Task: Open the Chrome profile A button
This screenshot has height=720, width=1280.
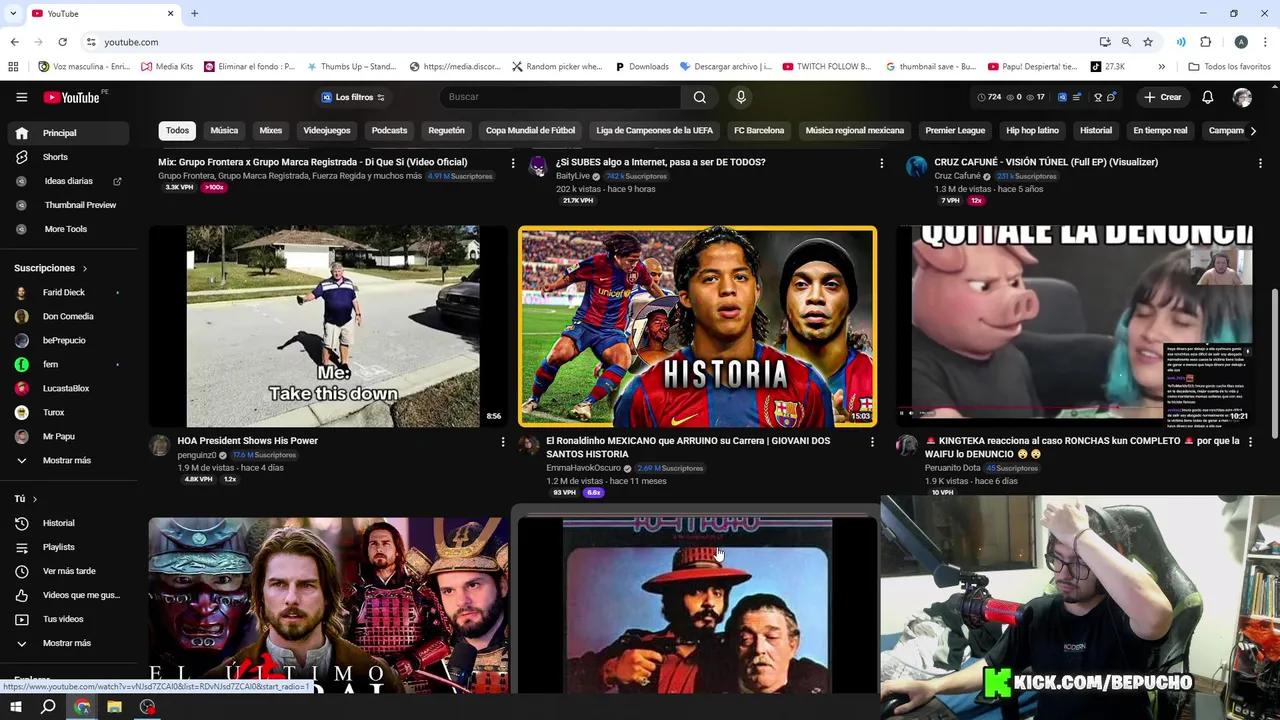Action: (1241, 42)
